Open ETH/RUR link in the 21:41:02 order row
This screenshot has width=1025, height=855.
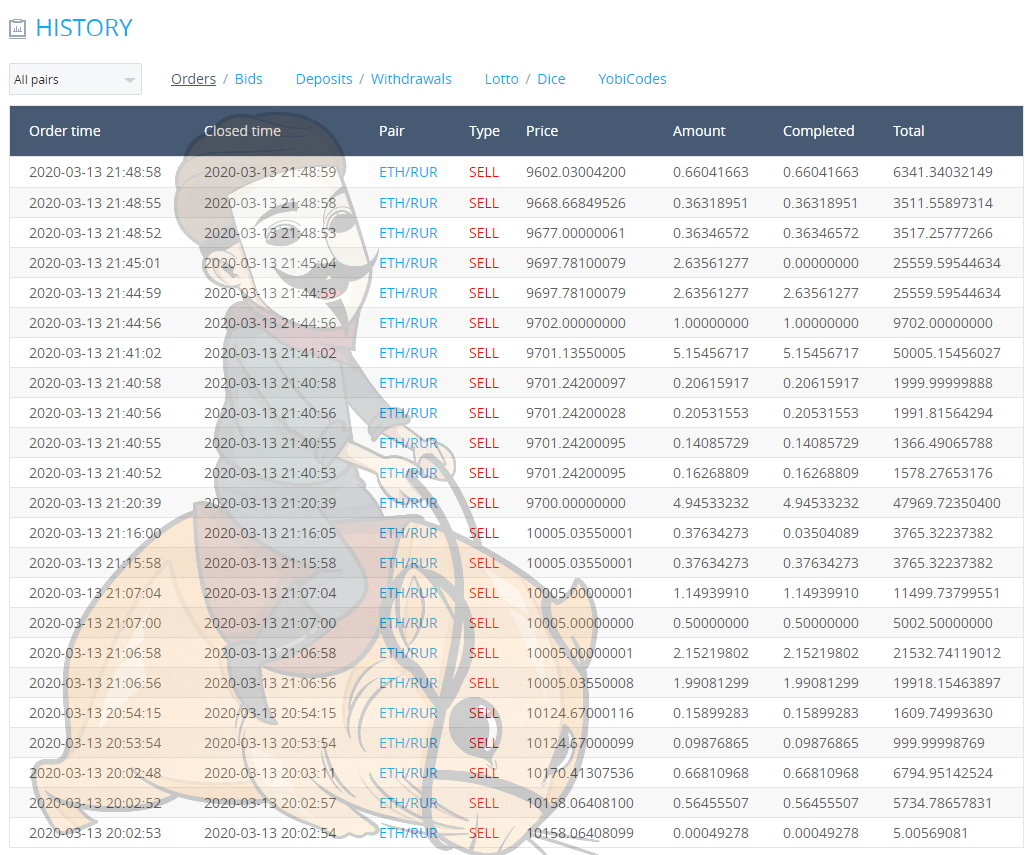click(409, 353)
